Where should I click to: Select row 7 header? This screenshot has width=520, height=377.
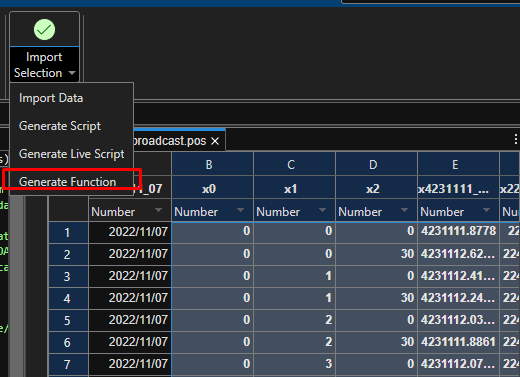coord(68,364)
